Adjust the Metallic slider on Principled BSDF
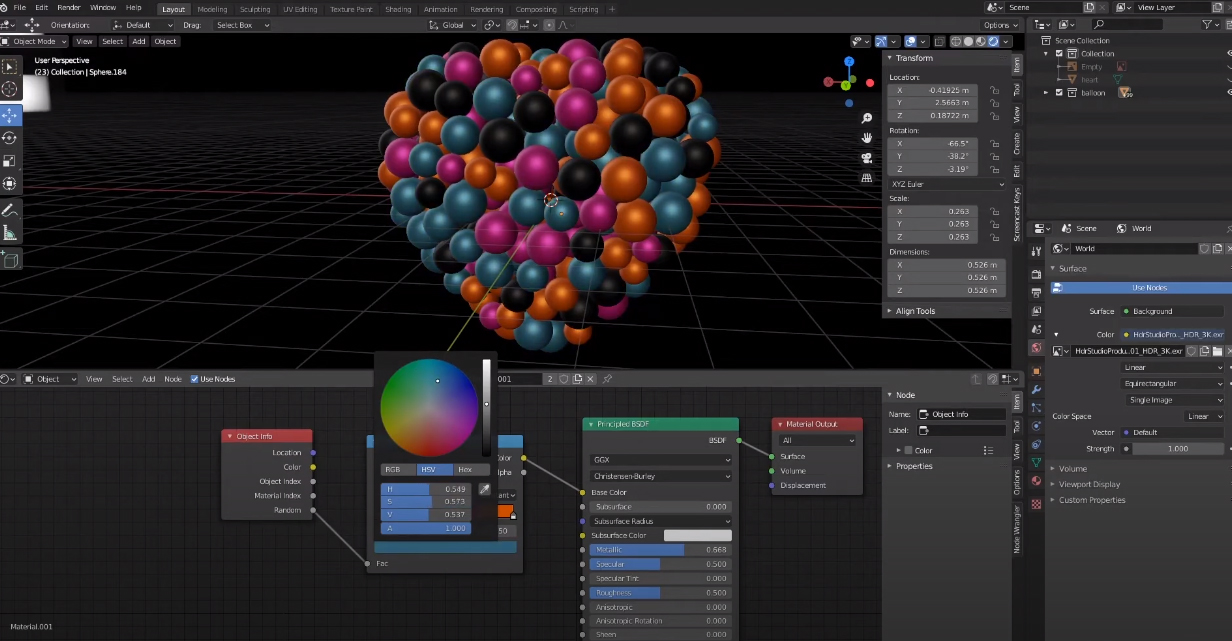 (660, 550)
